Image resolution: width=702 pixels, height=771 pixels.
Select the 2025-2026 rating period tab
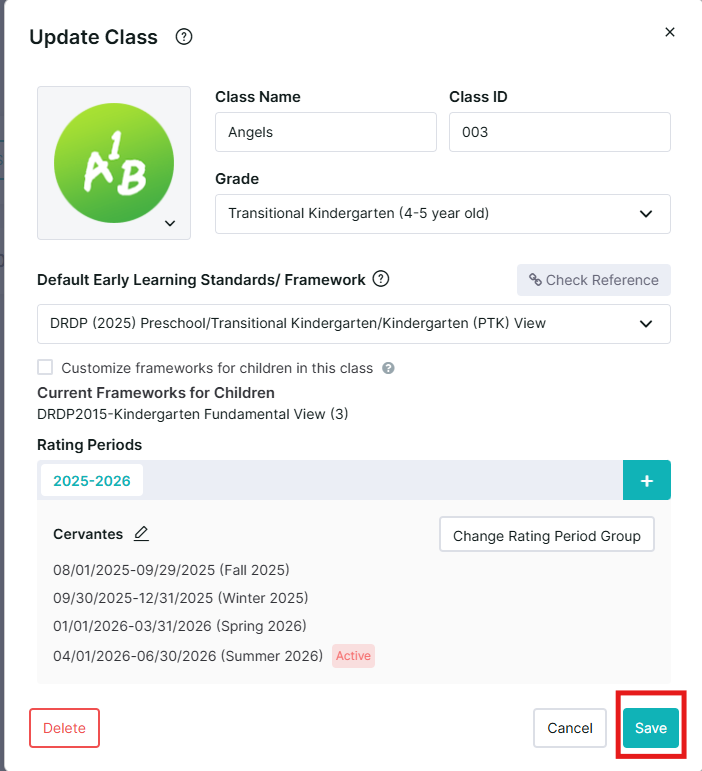coord(92,480)
